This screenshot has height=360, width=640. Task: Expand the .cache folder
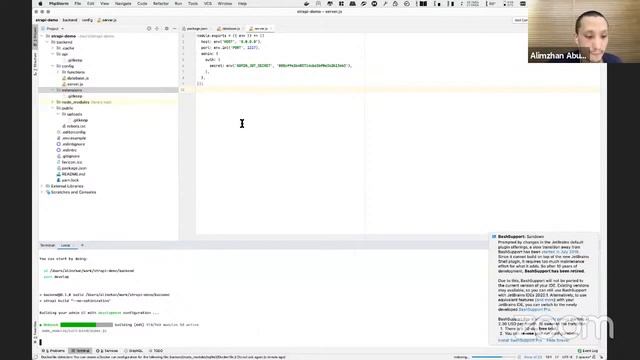tap(53, 48)
